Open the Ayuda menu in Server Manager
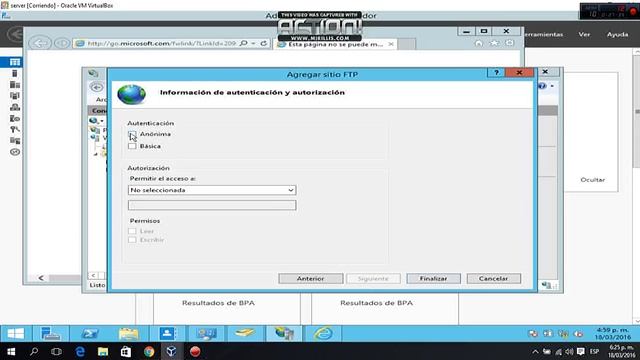Screen dimensions: 640x360 pyautogui.click(x=617, y=34)
